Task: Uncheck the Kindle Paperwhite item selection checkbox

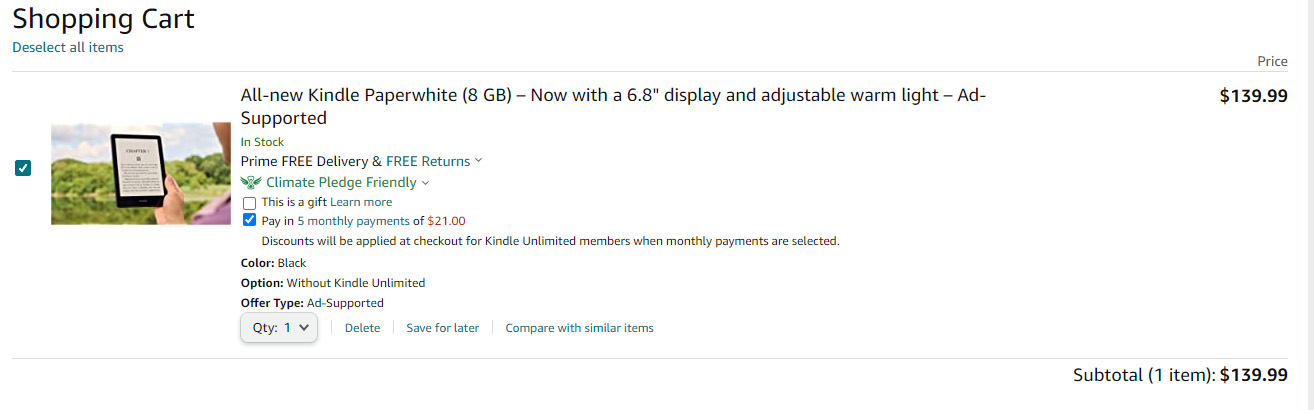Action: coord(23,168)
